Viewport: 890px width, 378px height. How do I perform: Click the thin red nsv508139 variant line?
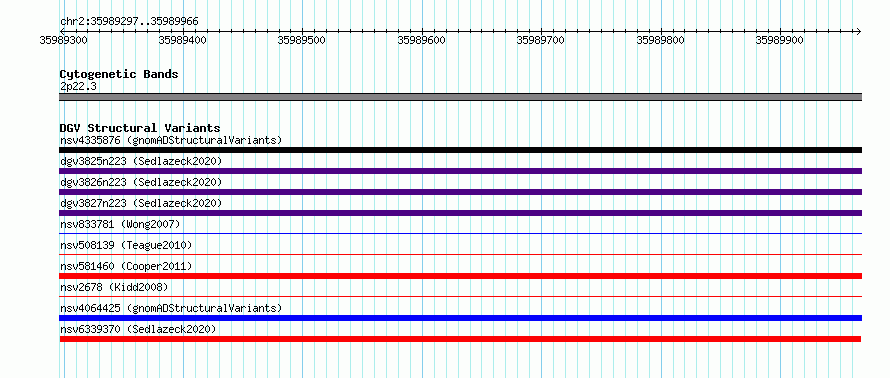coord(461,254)
